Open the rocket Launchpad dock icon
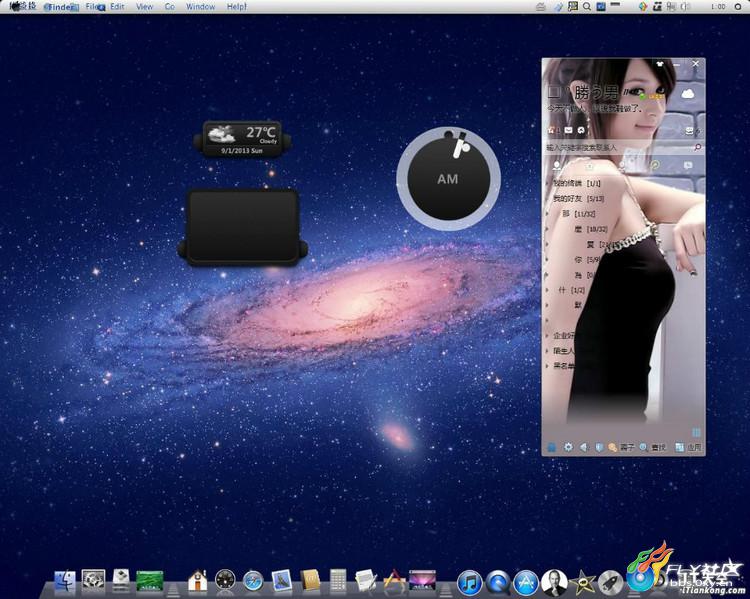The image size is (750, 599). coord(611,583)
